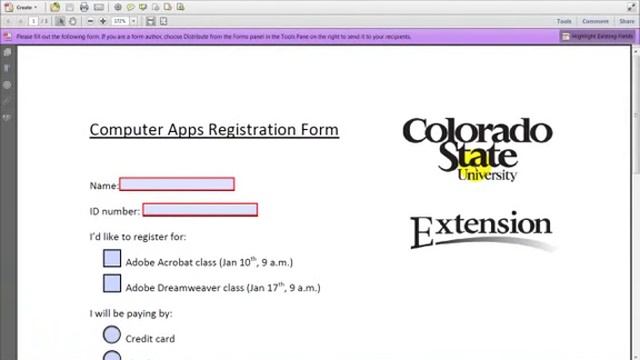Click the ID number text field
Viewport: 640px width, 360px height.
coord(200,210)
